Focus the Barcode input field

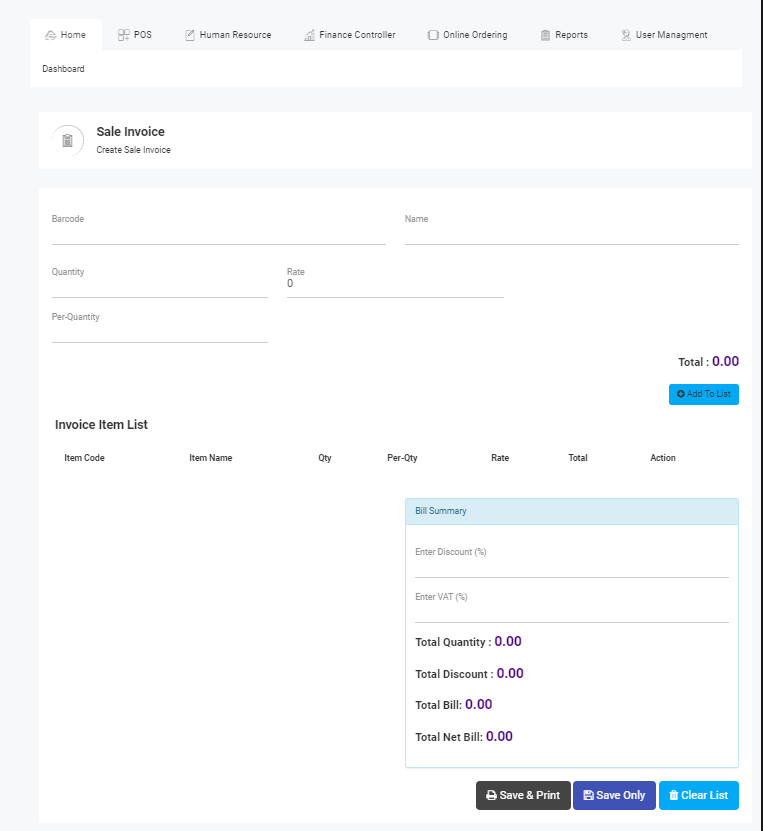point(218,234)
